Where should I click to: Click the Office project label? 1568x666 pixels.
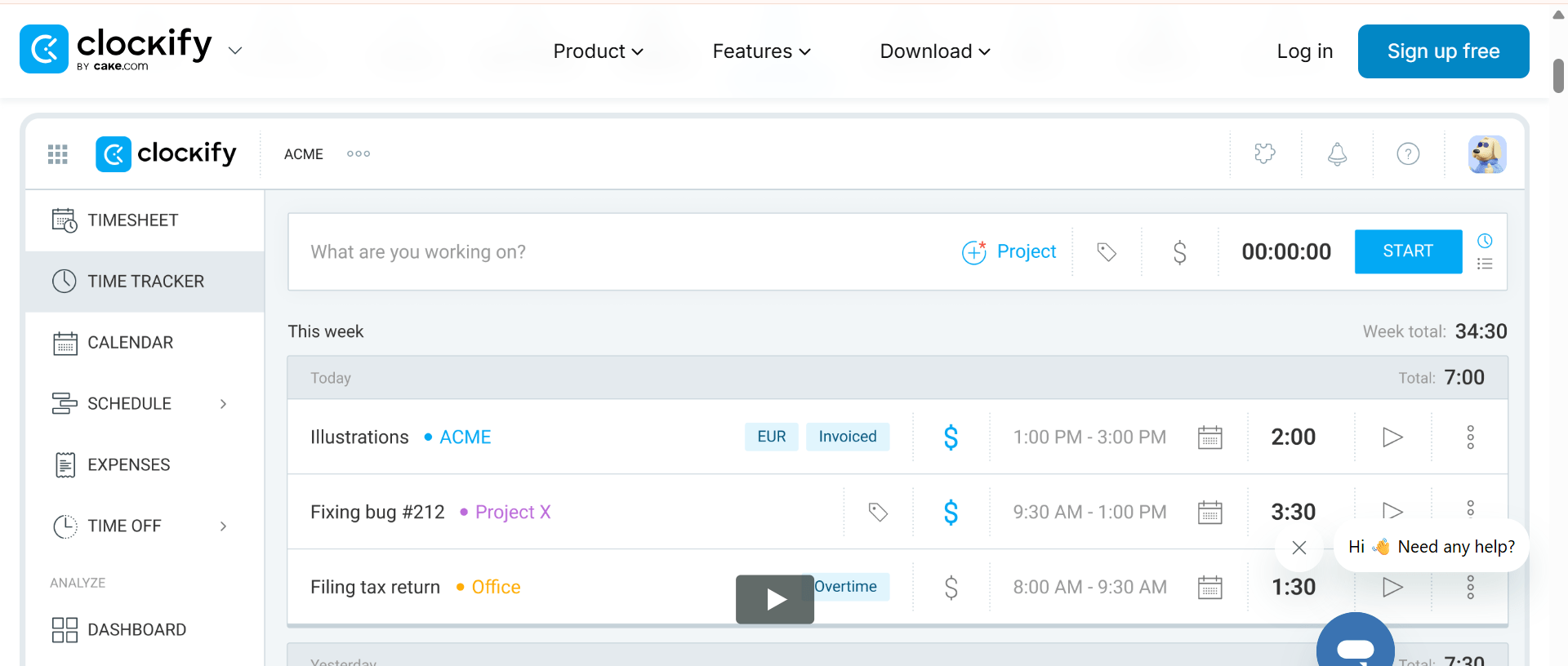click(x=488, y=588)
